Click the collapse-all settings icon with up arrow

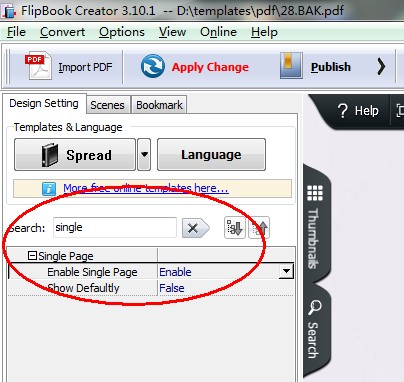tap(259, 228)
